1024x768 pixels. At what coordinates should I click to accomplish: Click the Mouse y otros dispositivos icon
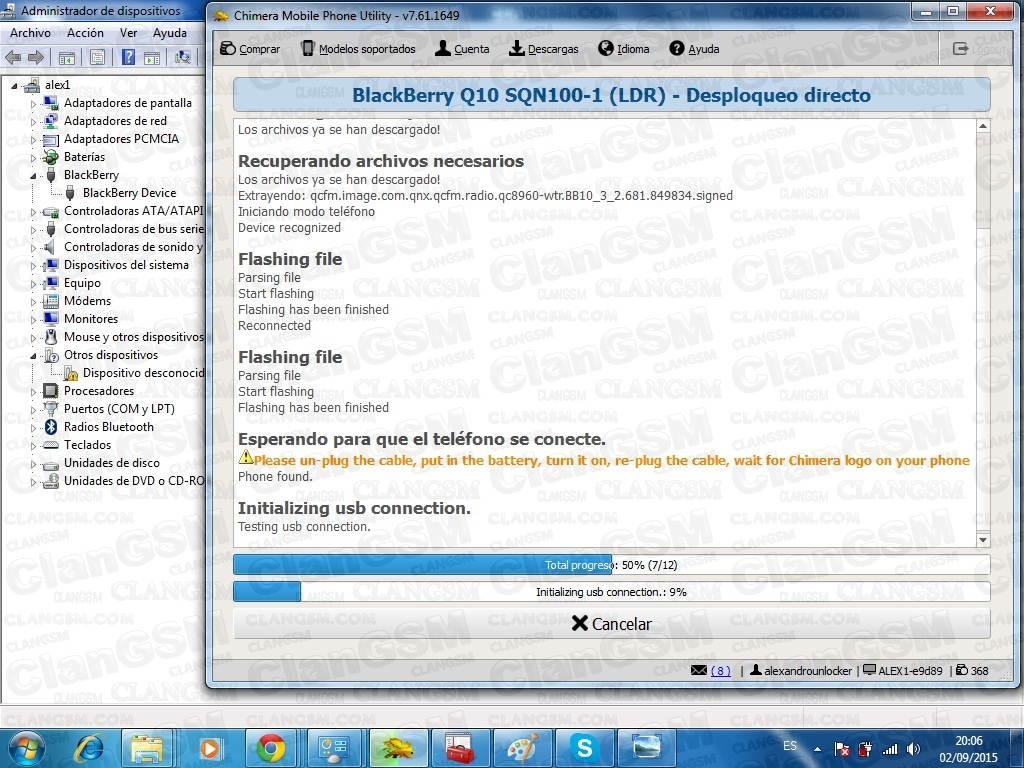pos(50,337)
